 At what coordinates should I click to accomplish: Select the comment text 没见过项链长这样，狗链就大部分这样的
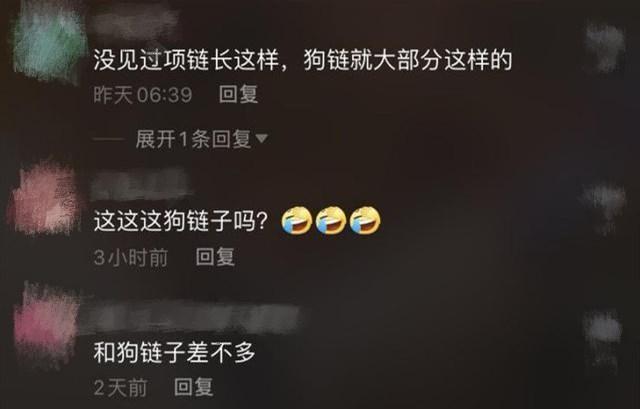[x=302, y=60]
